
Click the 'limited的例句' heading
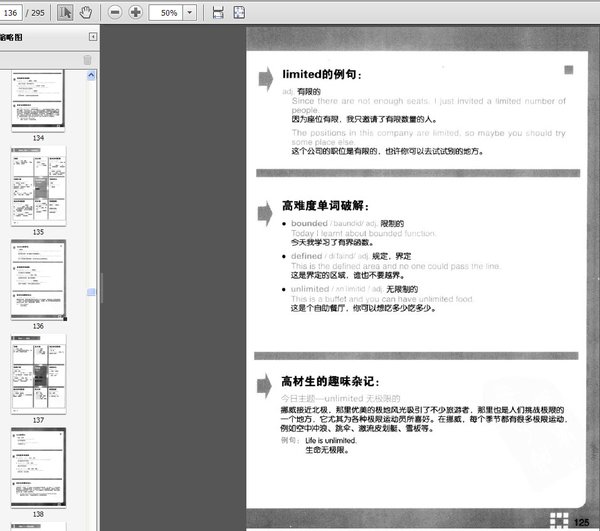click(321, 74)
